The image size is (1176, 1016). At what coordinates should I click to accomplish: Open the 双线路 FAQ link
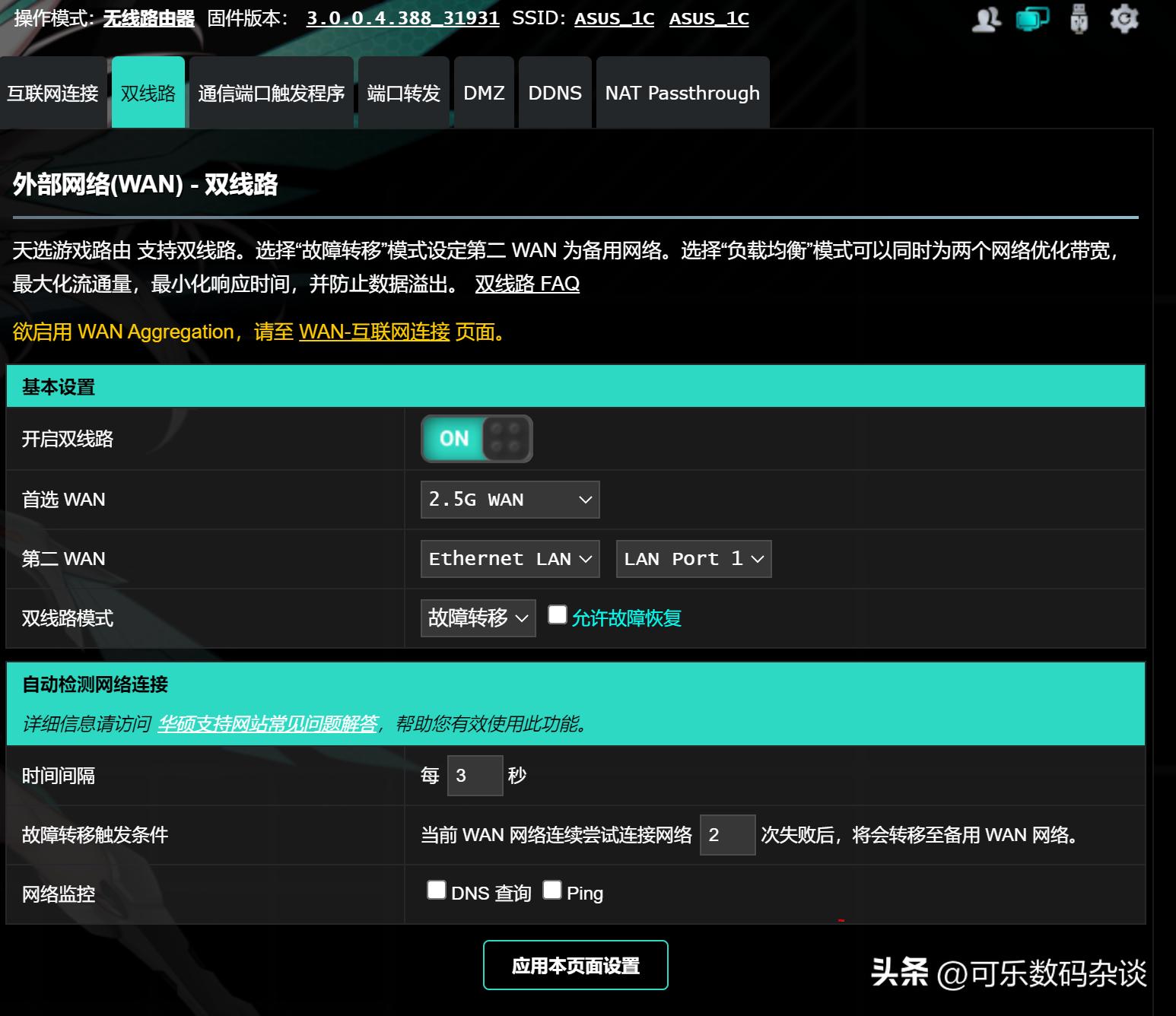click(x=528, y=284)
